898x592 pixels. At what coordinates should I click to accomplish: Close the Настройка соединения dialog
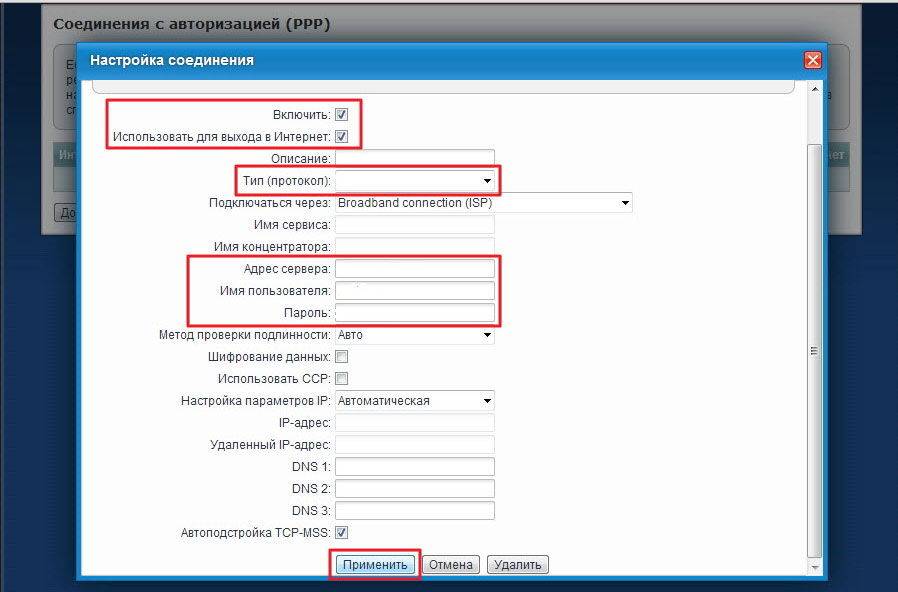click(x=812, y=60)
